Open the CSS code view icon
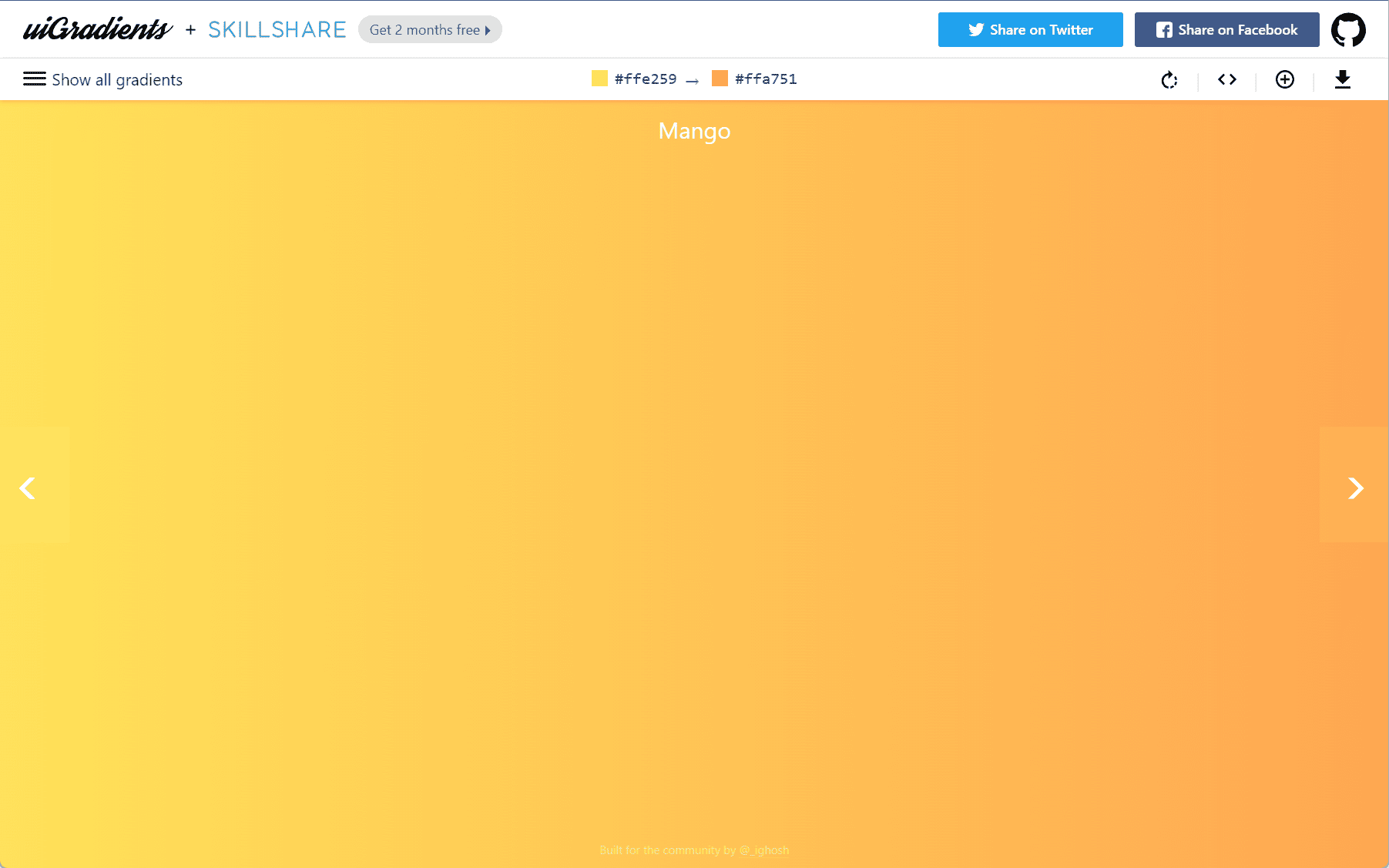 1226,79
